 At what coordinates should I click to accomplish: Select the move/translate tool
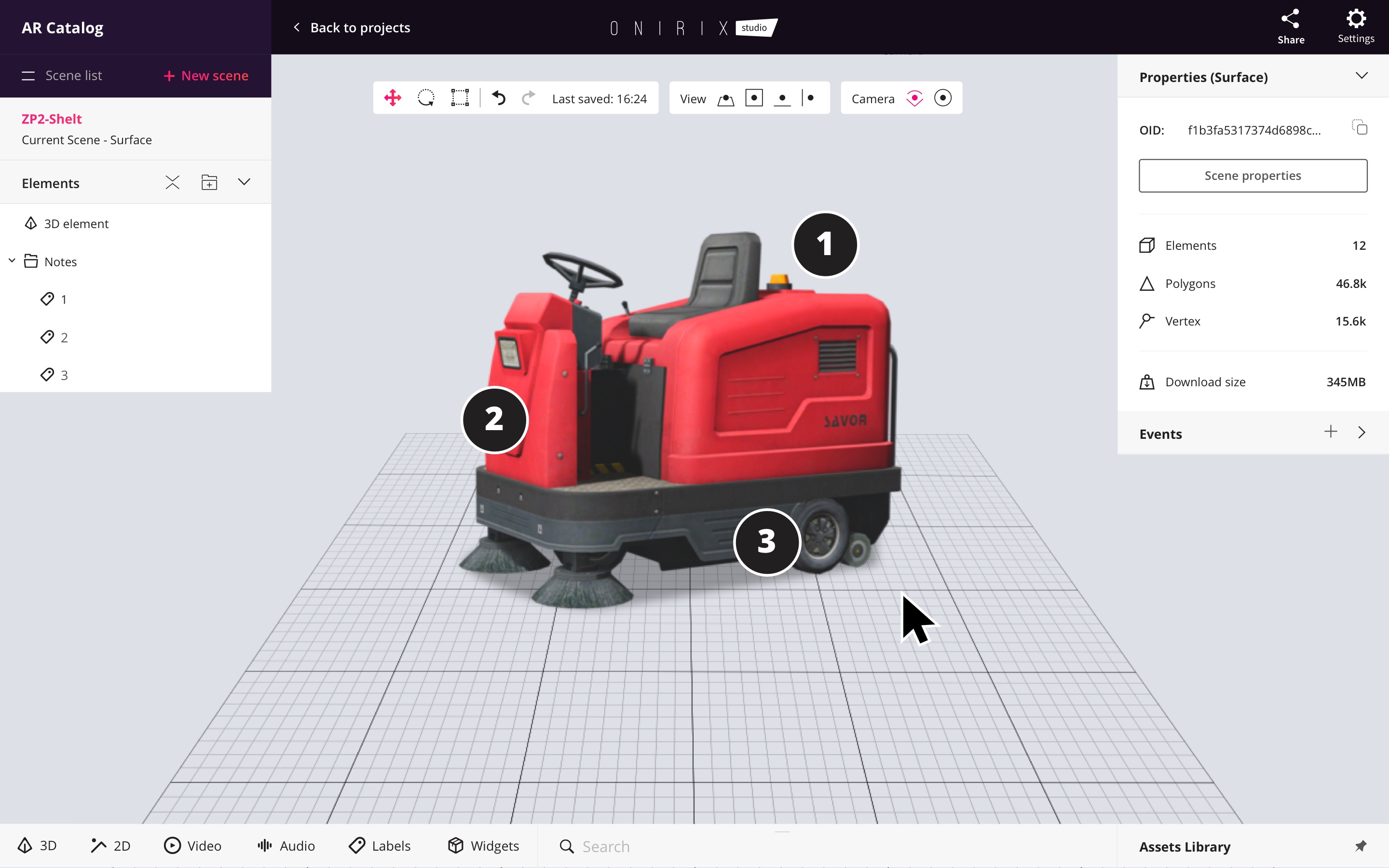(x=393, y=98)
